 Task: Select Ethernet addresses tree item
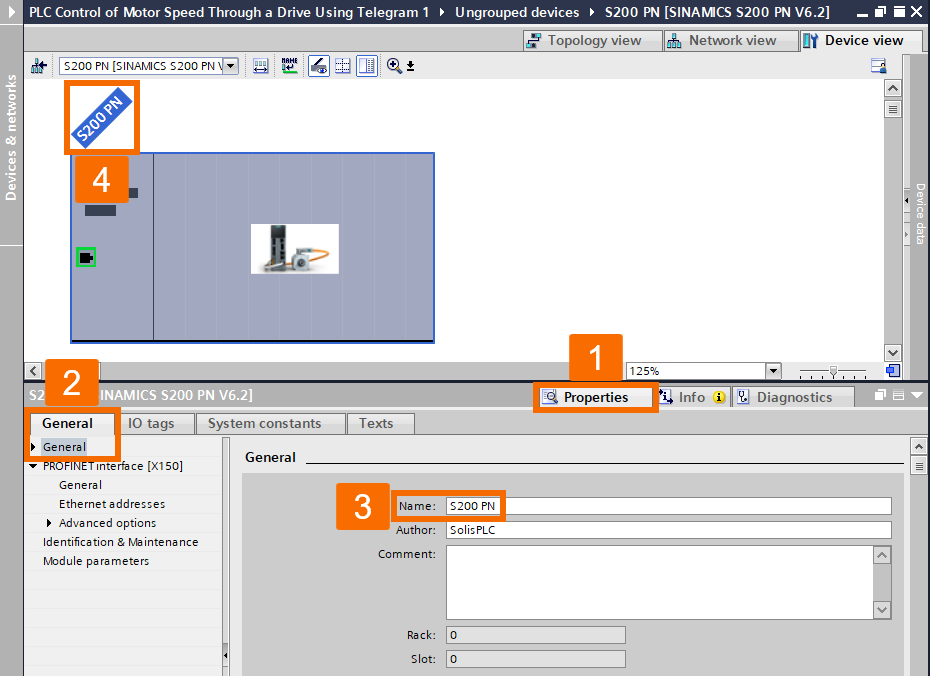(x=112, y=504)
